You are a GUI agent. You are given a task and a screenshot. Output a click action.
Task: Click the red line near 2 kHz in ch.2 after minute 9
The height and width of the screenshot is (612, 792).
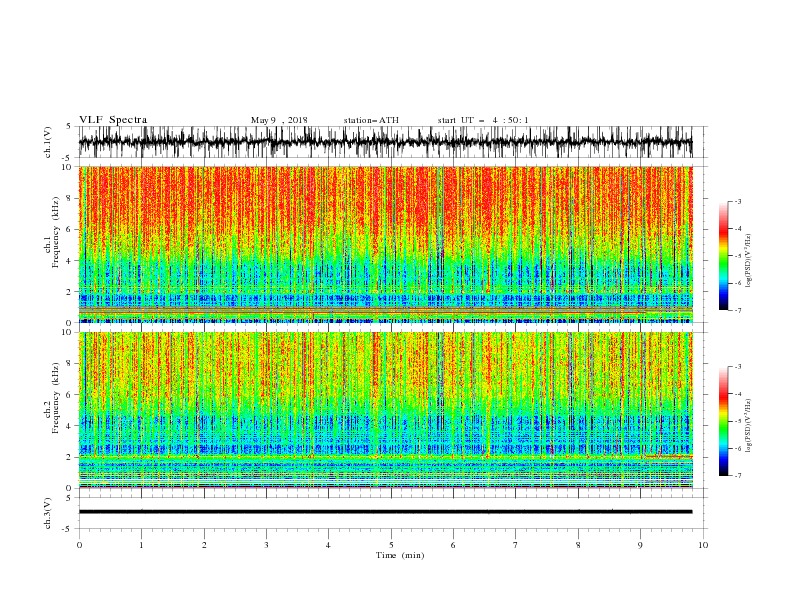[x=668, y=456]
